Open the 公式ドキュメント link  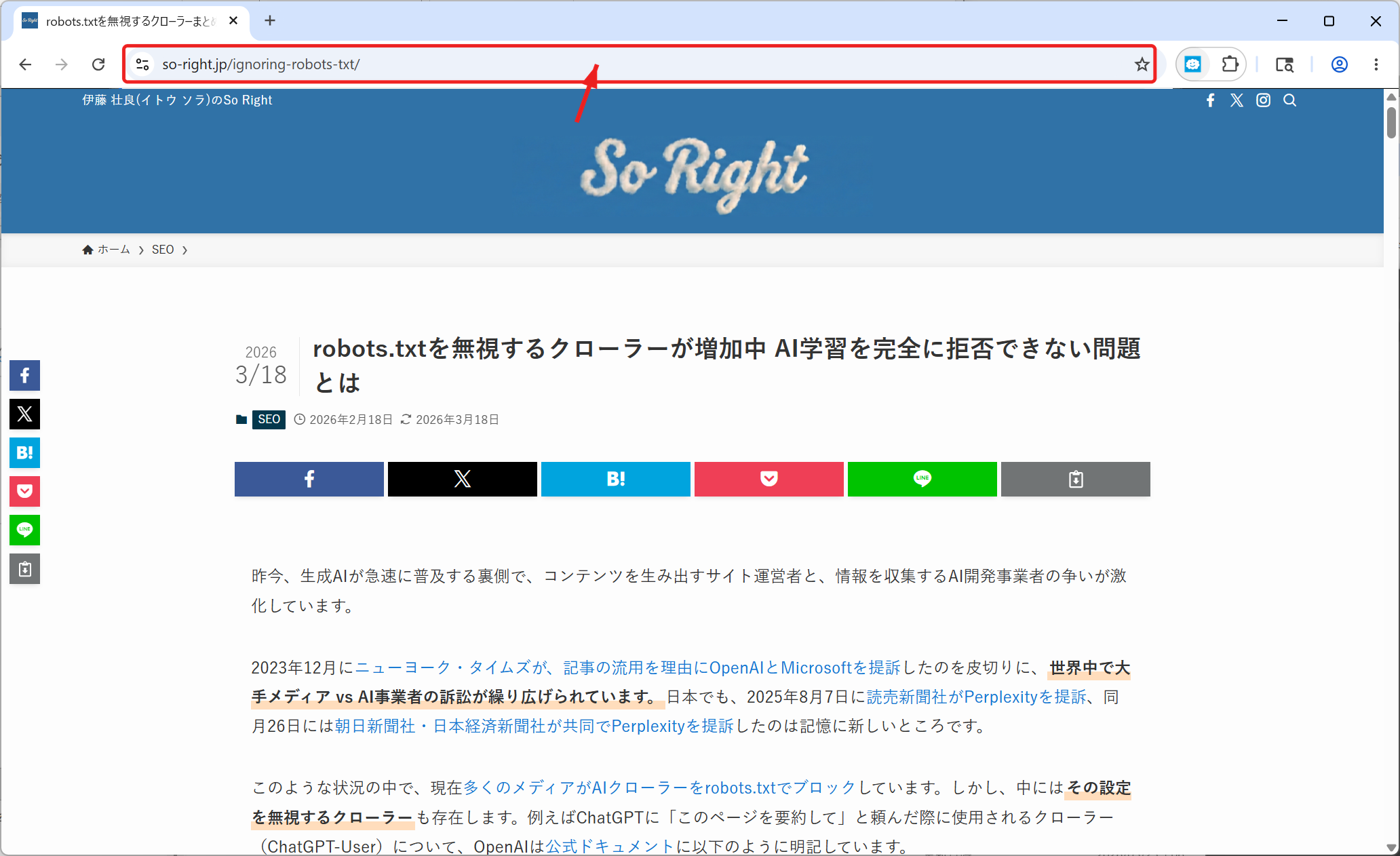coord(610,847)
